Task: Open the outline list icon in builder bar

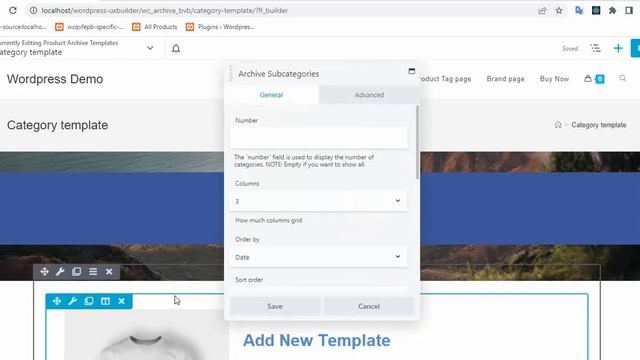Action: (596, 49)
